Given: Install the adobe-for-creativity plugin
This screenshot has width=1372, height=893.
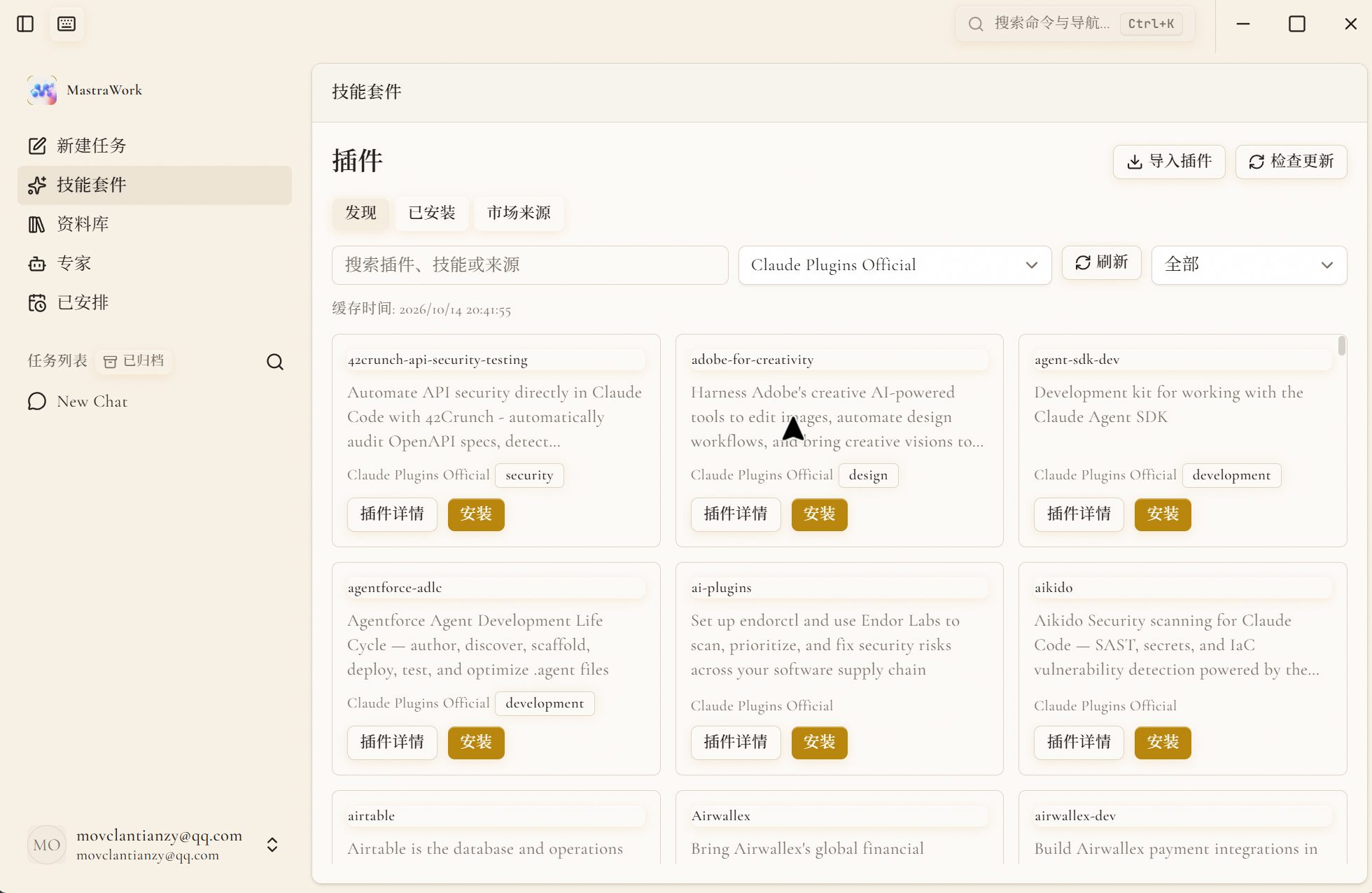Looking at the screenshot, I should 820,514.
